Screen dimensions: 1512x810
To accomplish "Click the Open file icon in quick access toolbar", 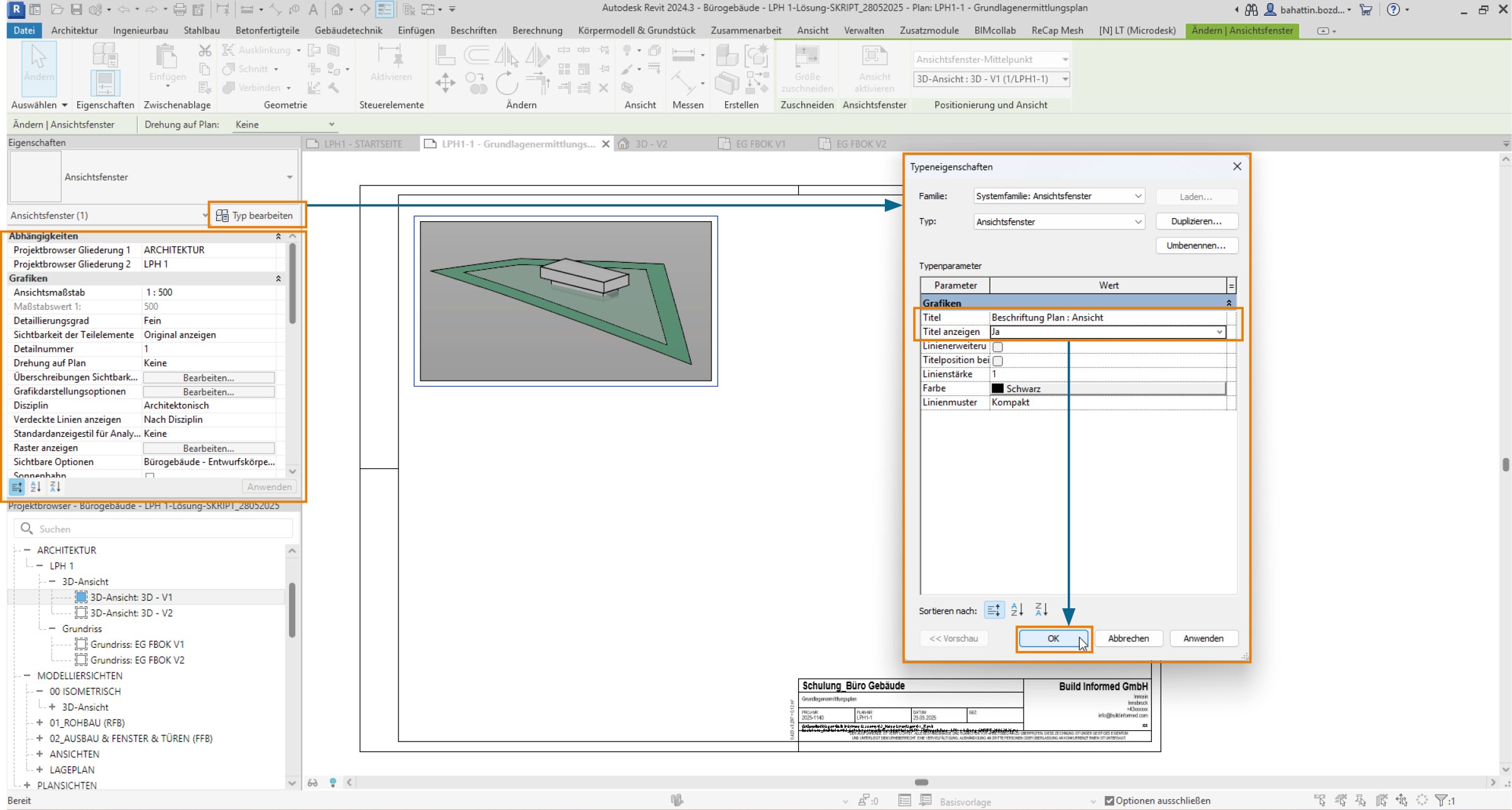I will pos(57,9).
